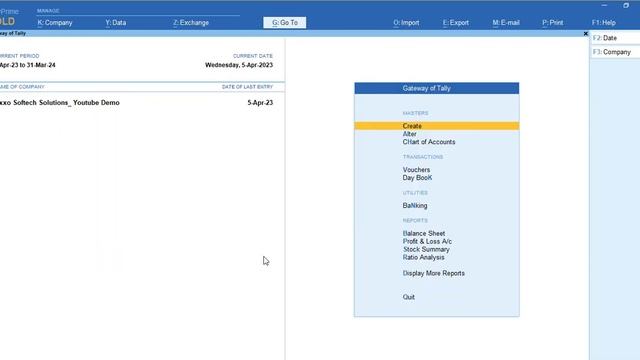Open the Y: Data menu
The height and width of the screenshot is (360, 640).
point(116,23)
